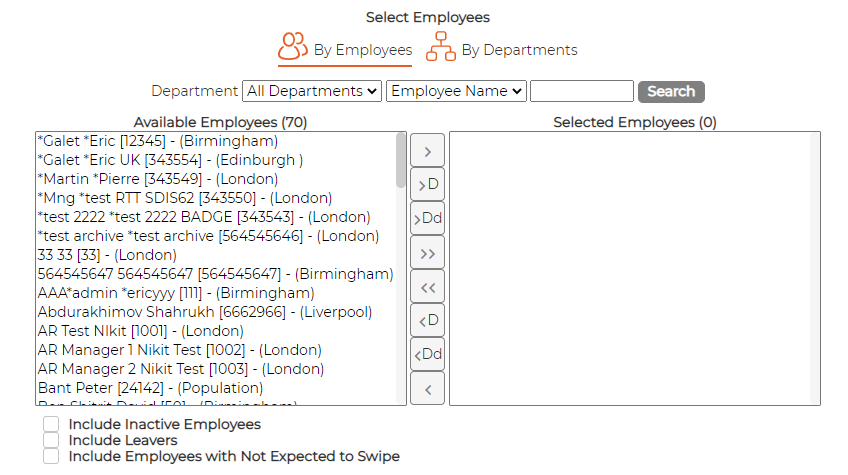Screen dimensions: 848x475
Task: Click the single right arrow add button
Action: coord(427,151)
